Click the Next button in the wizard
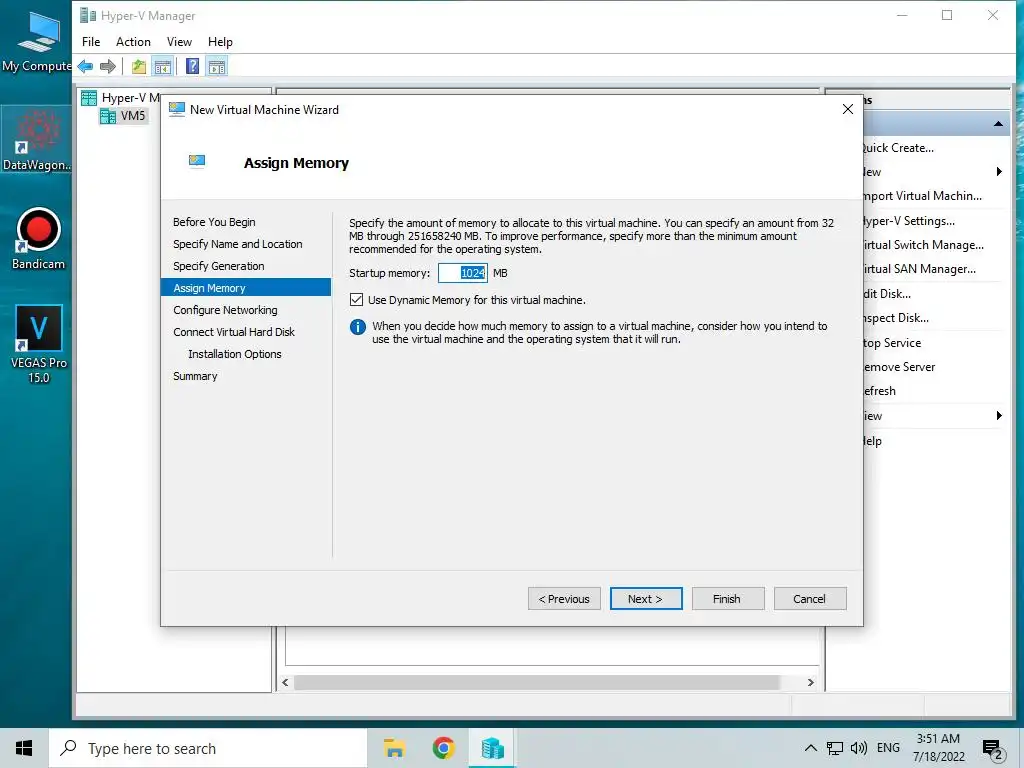The image size is (1024, 768). (x=646, y=599)
